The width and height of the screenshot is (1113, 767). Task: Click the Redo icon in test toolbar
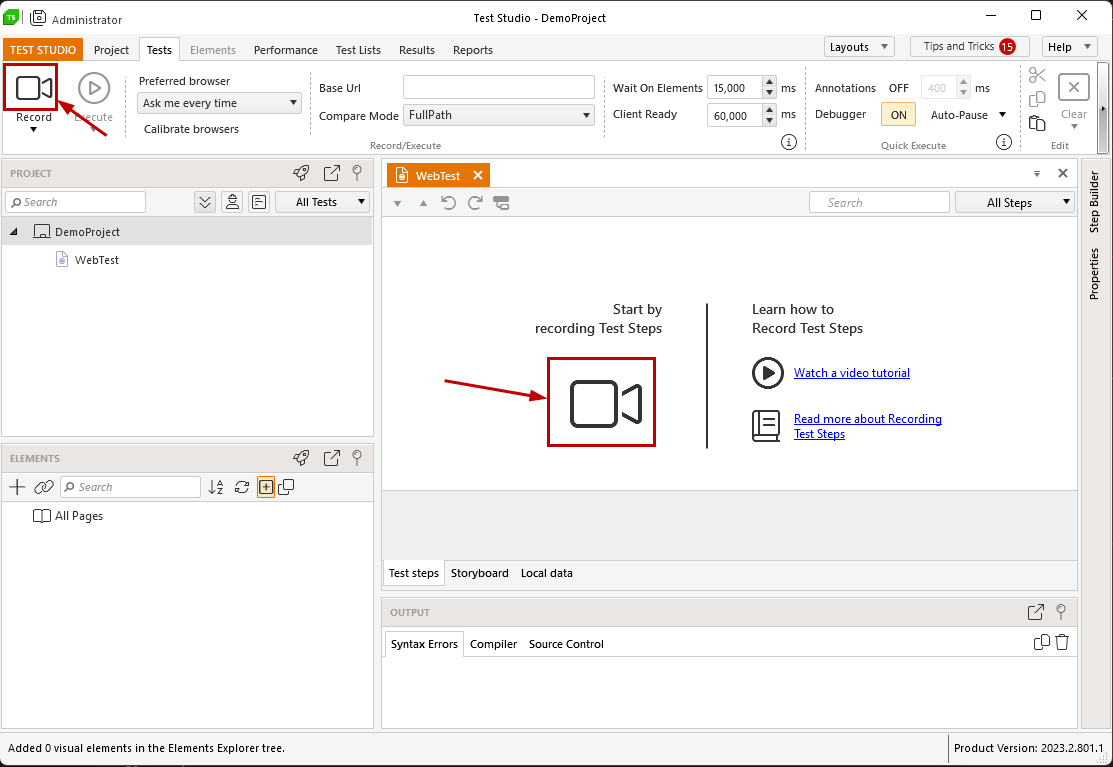click(475, 203)
